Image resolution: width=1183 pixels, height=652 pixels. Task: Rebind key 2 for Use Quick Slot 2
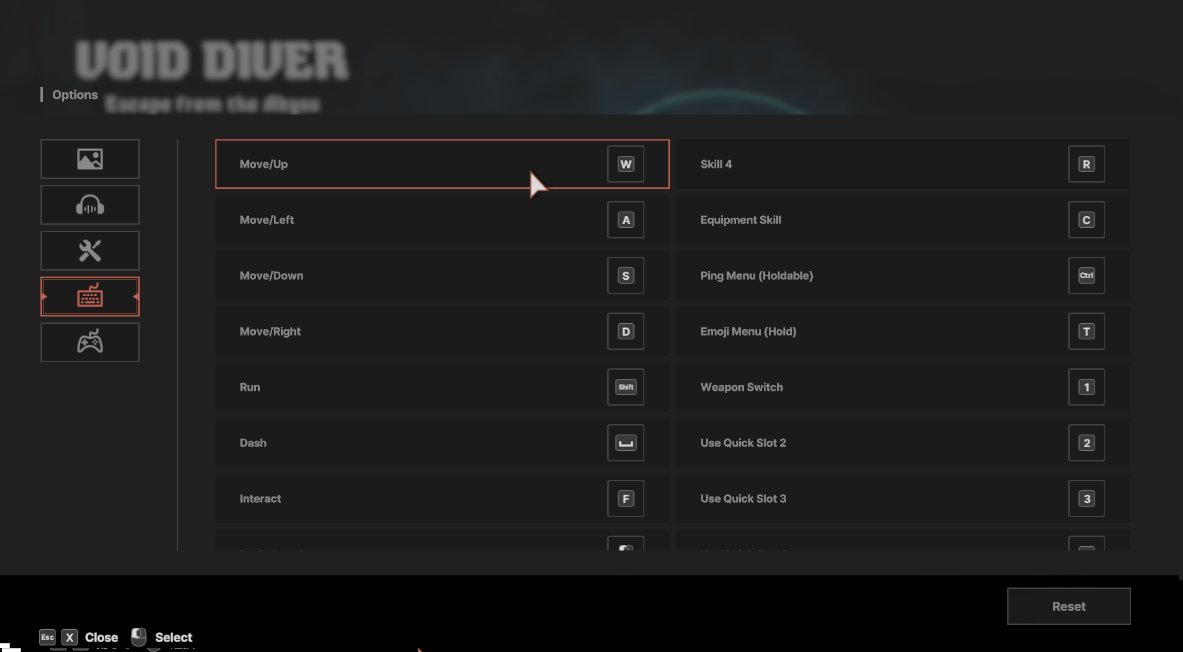coord(1086,443)
